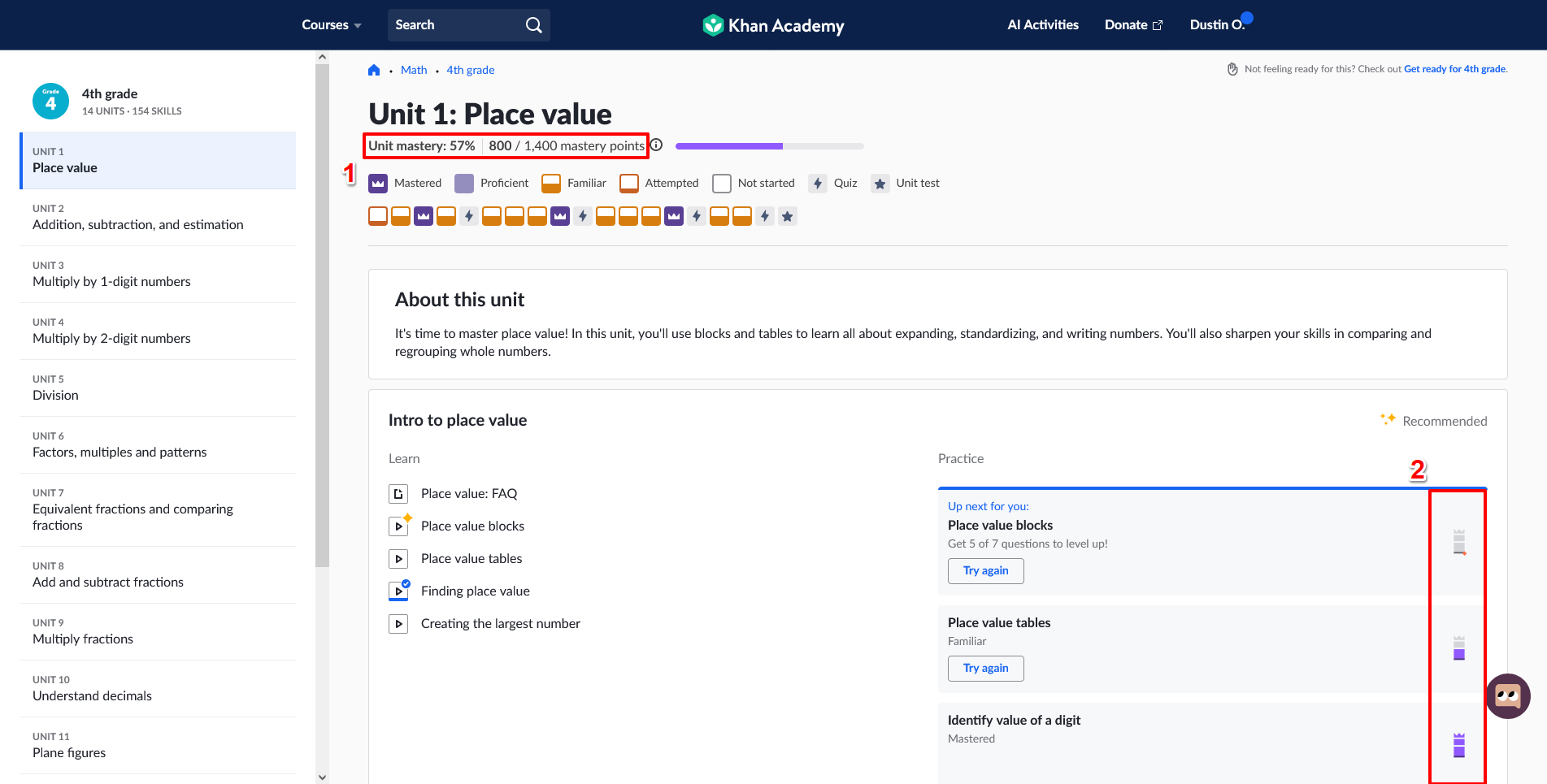Click the Mastered crown icon in the legend
Image resolution: width=1547 pixels, height=784 pixels.
coord(378,184)
